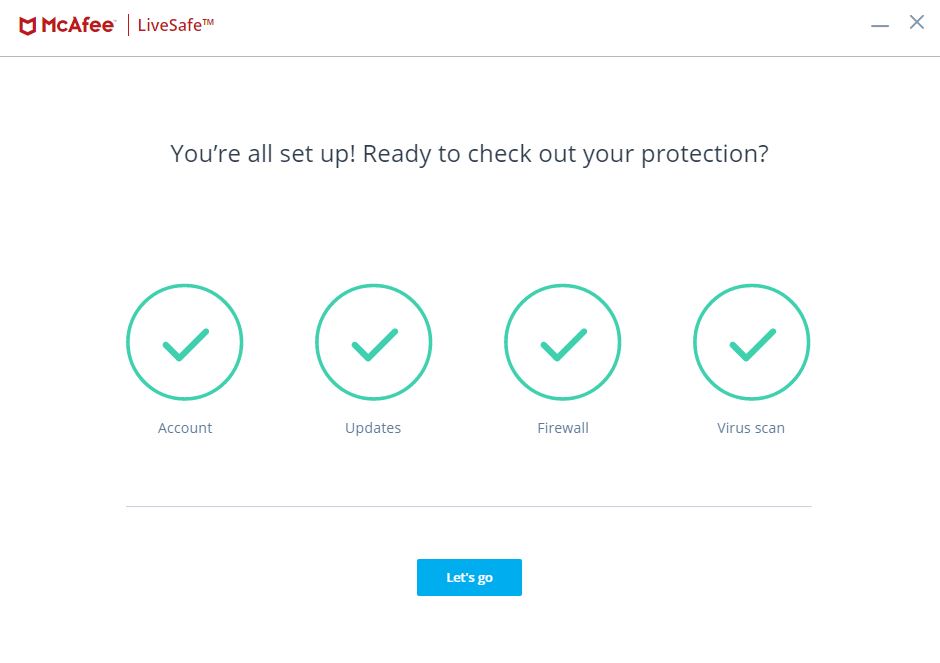Screen dimensions: 940x663
Task: Click the McAfee red shield logo
Action: tap(28, 26)
